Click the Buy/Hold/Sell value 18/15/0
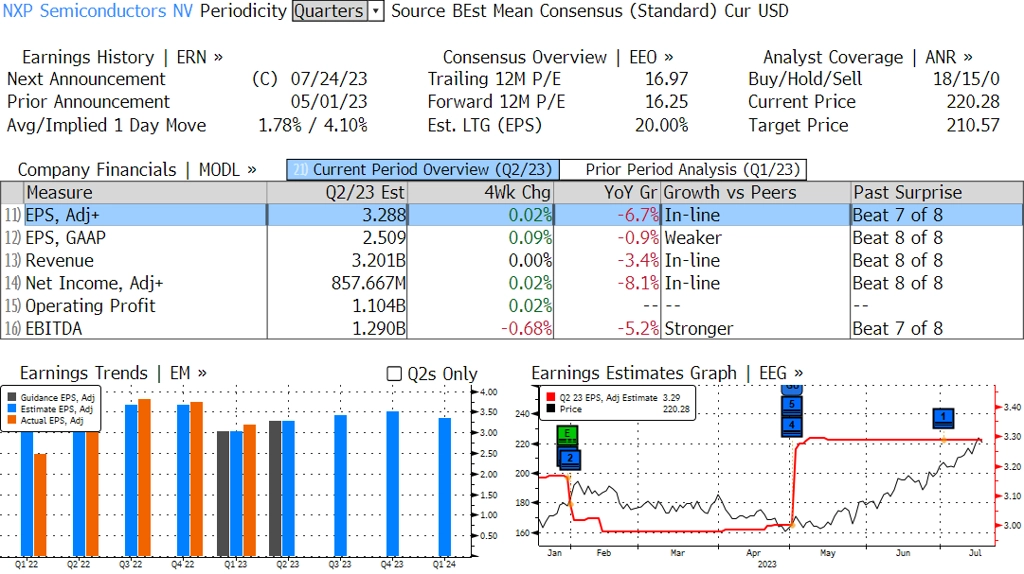1024x574 pixels. [966, 79]
